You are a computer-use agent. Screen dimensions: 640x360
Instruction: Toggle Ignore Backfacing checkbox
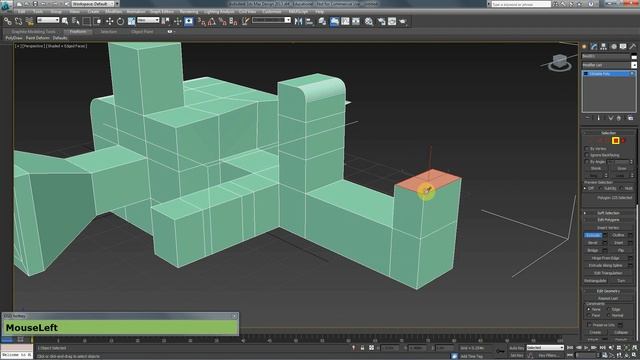(587, 156)
